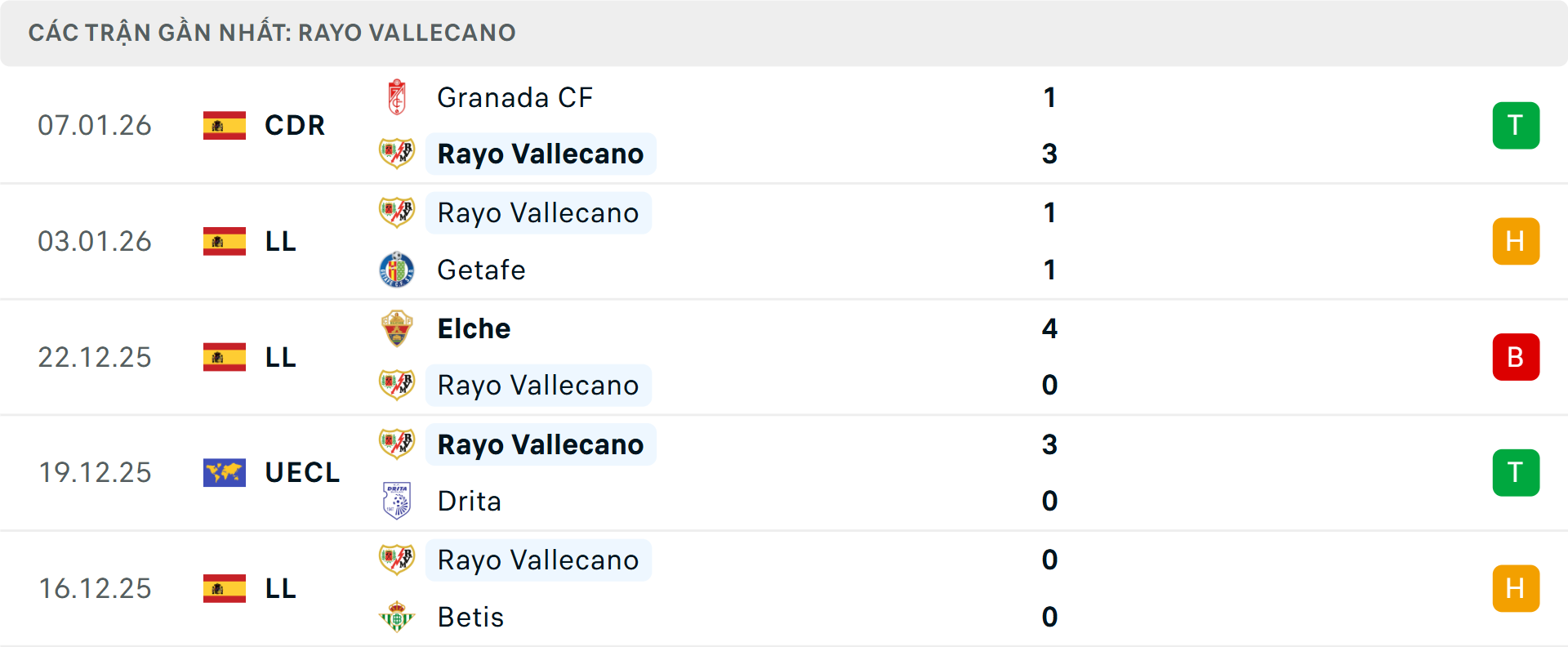Screen dimensions: 1568x647
Task: Click the orange H badge for Getafe draw
Action: point(1516,241)
